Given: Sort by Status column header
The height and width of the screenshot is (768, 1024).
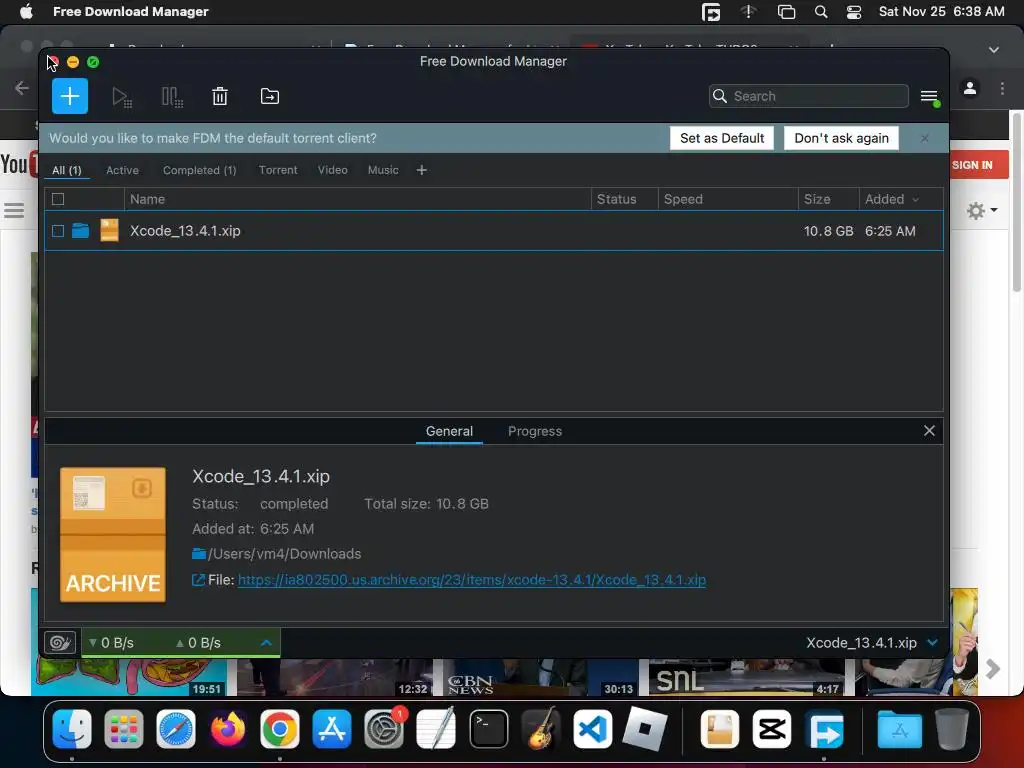Looking at the screenshot, I should 624,199.
